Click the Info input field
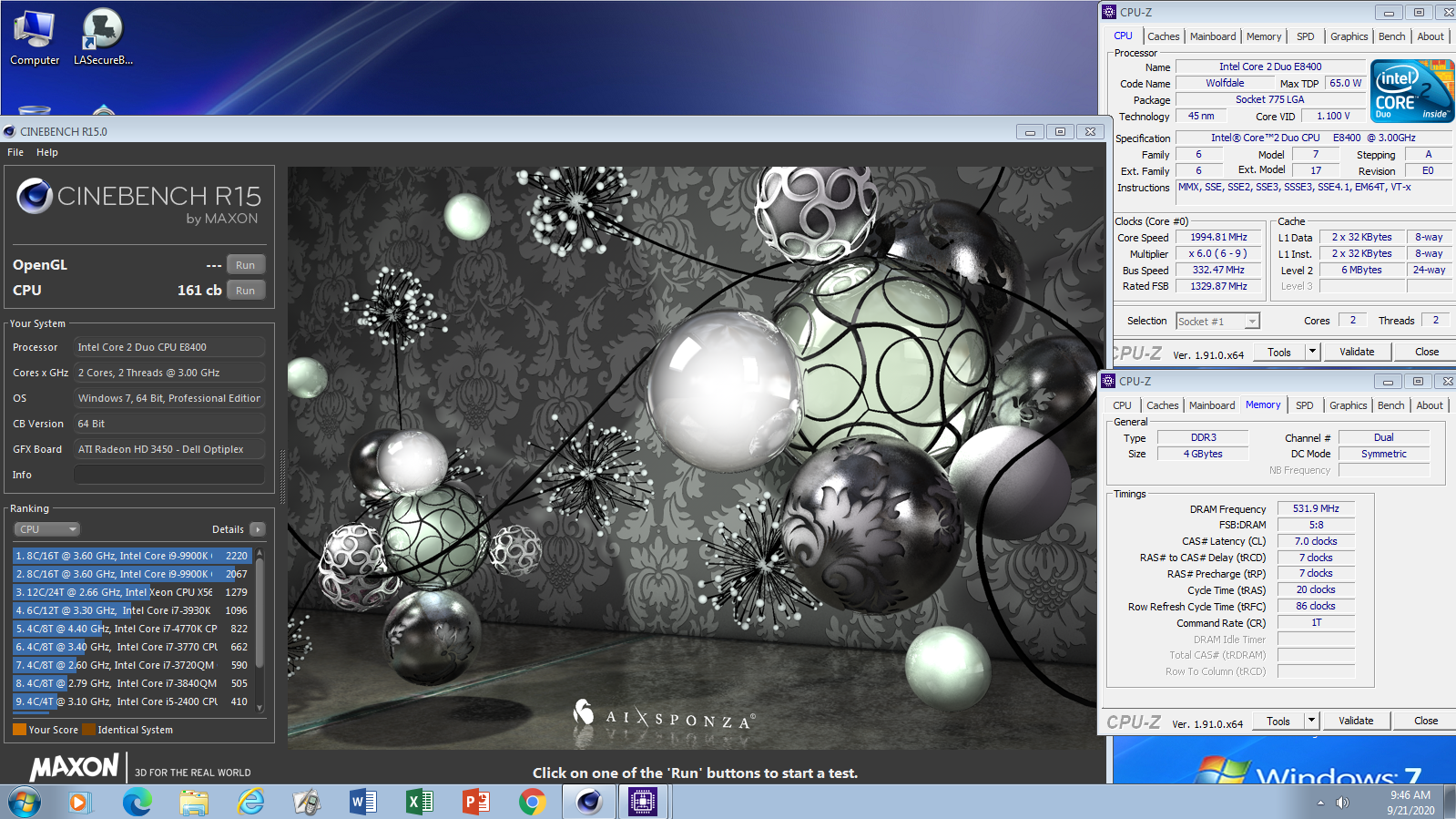Screen dimensions: 1456x819 pyautogui.click(x=169, y=475)
